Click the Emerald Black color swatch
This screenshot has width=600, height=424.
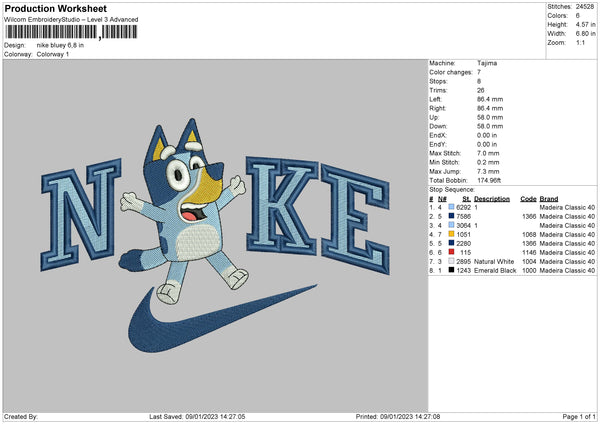click(451, 270)
